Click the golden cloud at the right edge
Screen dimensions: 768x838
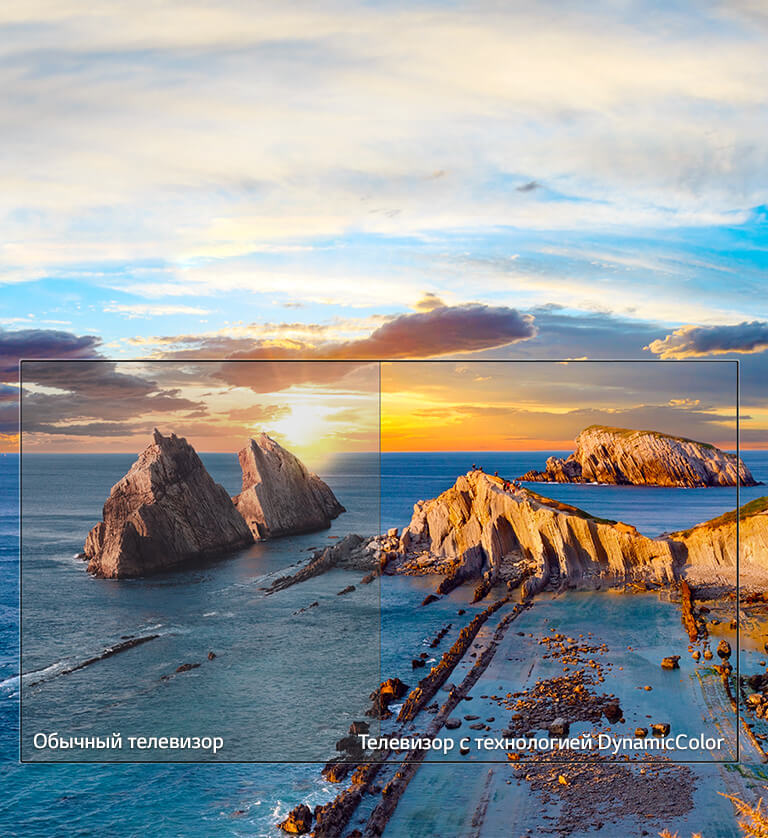click(710, 340)
